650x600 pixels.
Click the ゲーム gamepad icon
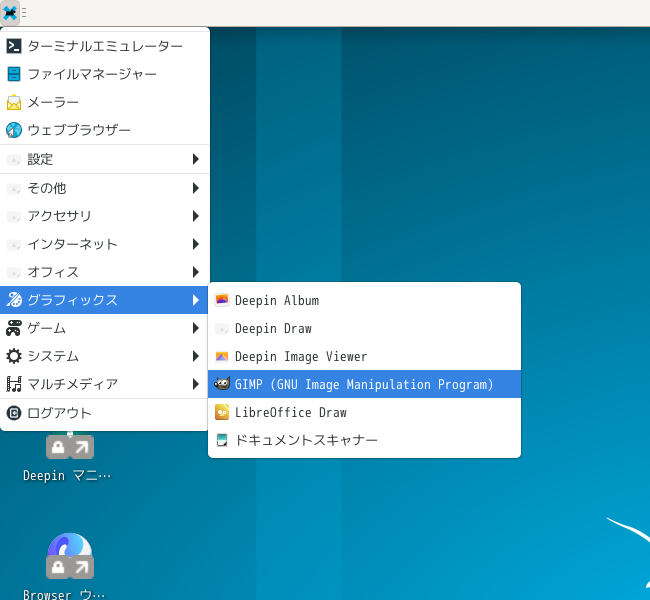14,328
